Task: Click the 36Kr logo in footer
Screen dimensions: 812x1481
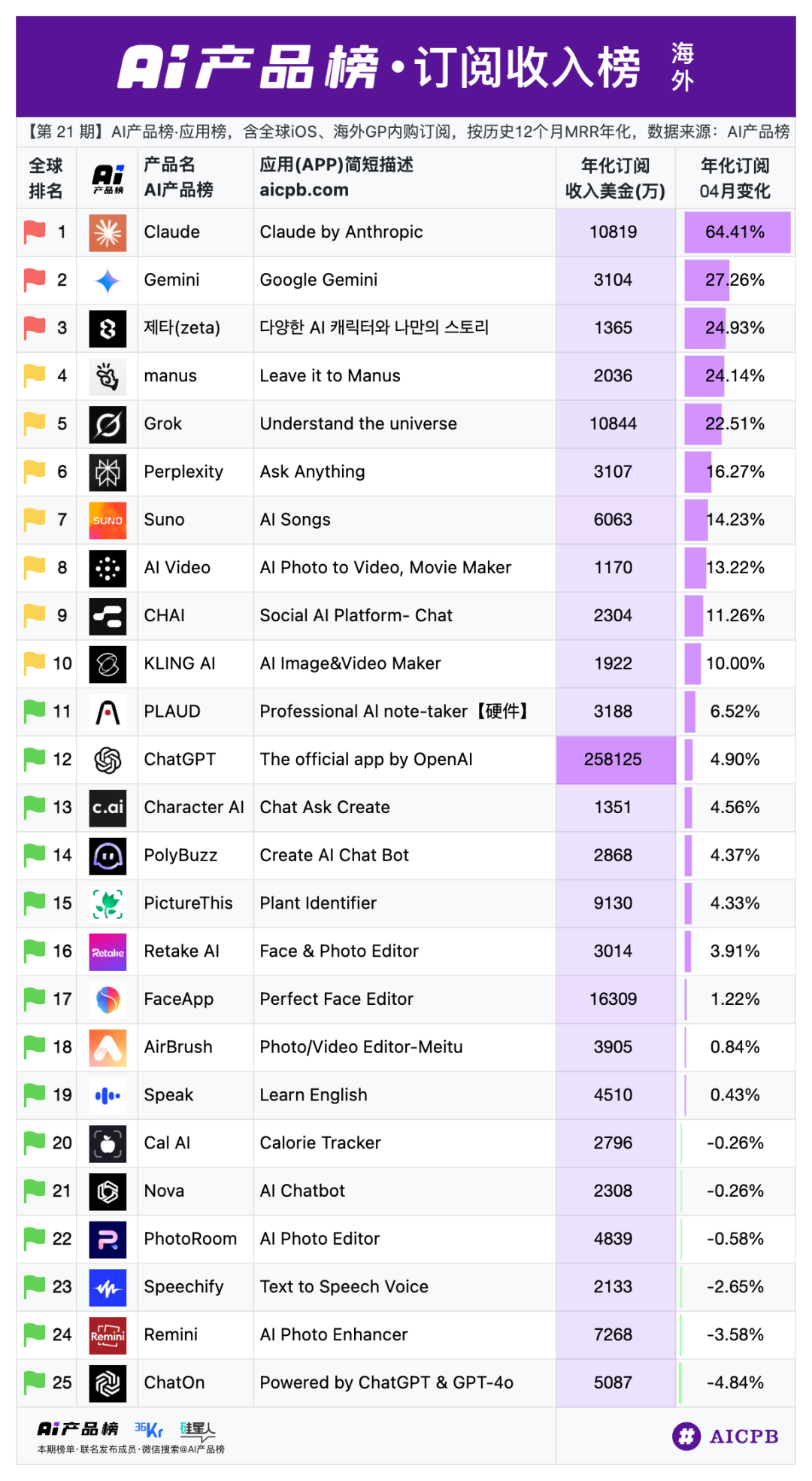Action: [149, 1429]
